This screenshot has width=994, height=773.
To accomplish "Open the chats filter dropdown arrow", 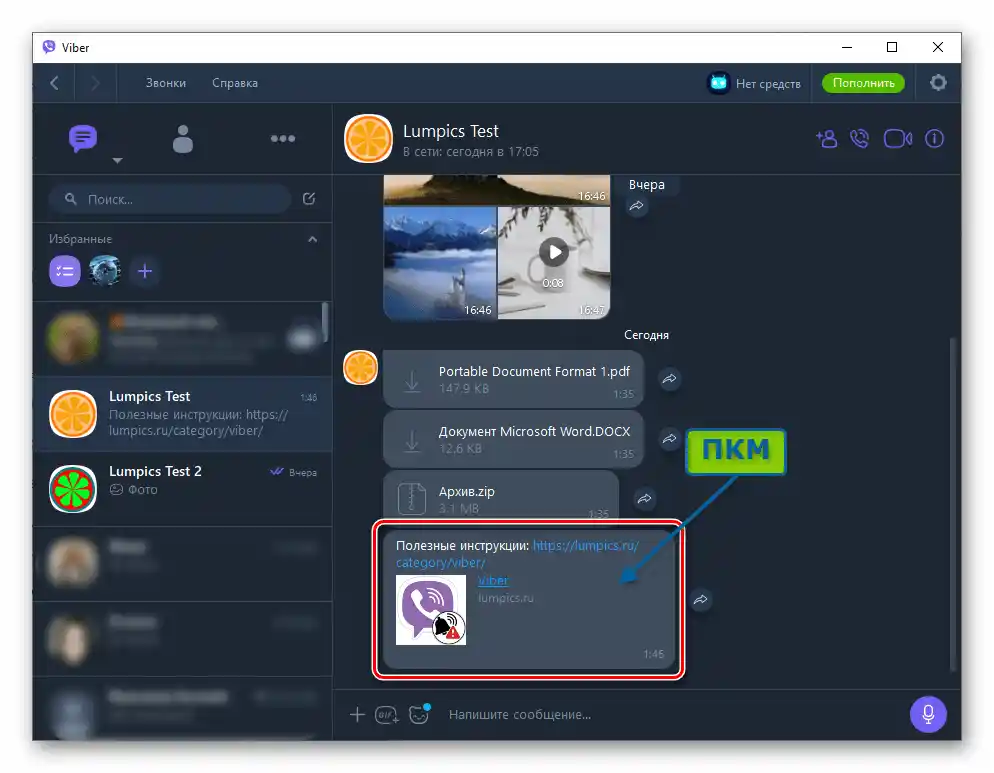I will click(117, 160).
